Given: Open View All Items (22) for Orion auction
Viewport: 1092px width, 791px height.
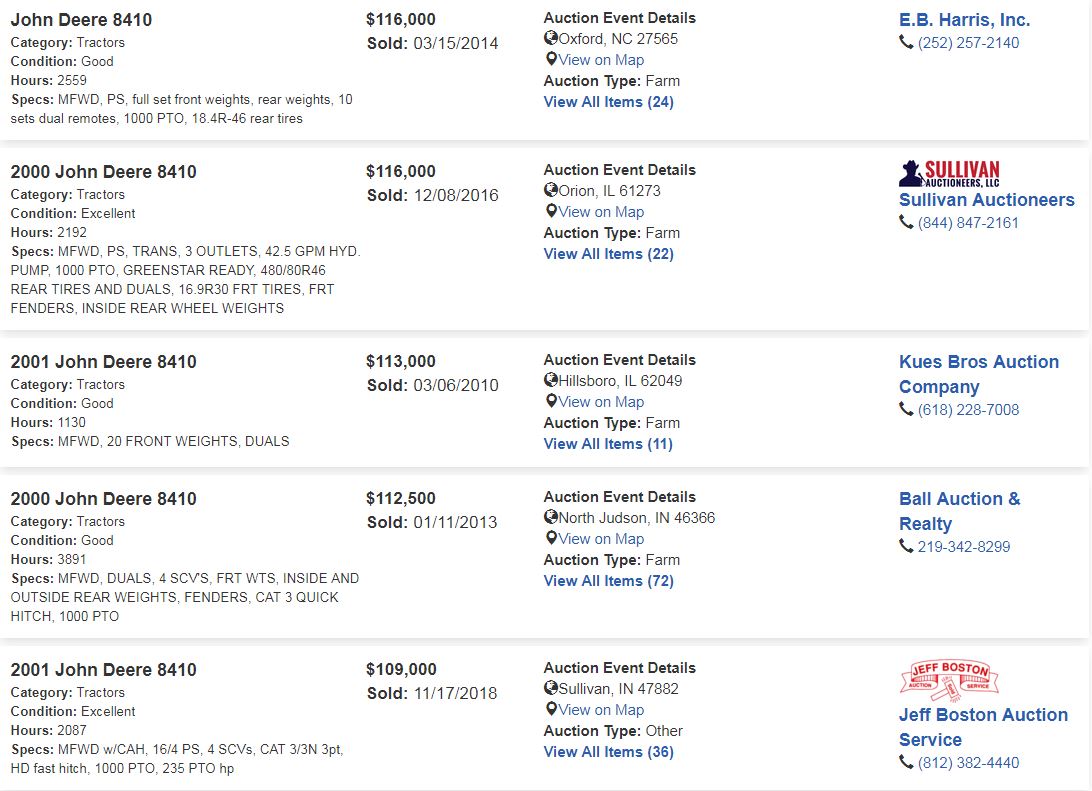Looking at the screenshot, I should coord(609,253).
